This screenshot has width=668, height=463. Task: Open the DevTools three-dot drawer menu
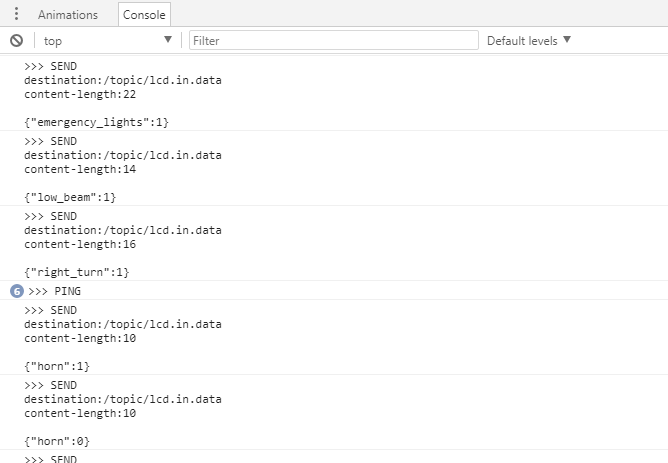[x=16, y=14]
